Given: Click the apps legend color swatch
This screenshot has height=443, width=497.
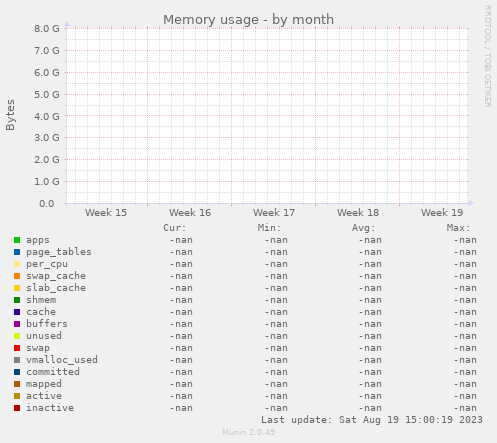Looking at the screenshot, I should tap(17, 240).
